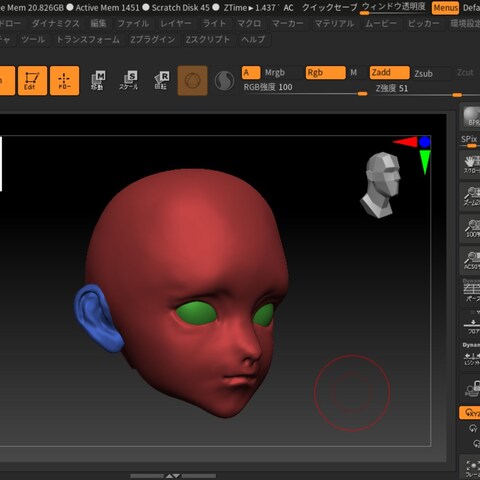The image size is (480, 480).
Task: Open the ライト menu
Action: [x=214, y=24]
